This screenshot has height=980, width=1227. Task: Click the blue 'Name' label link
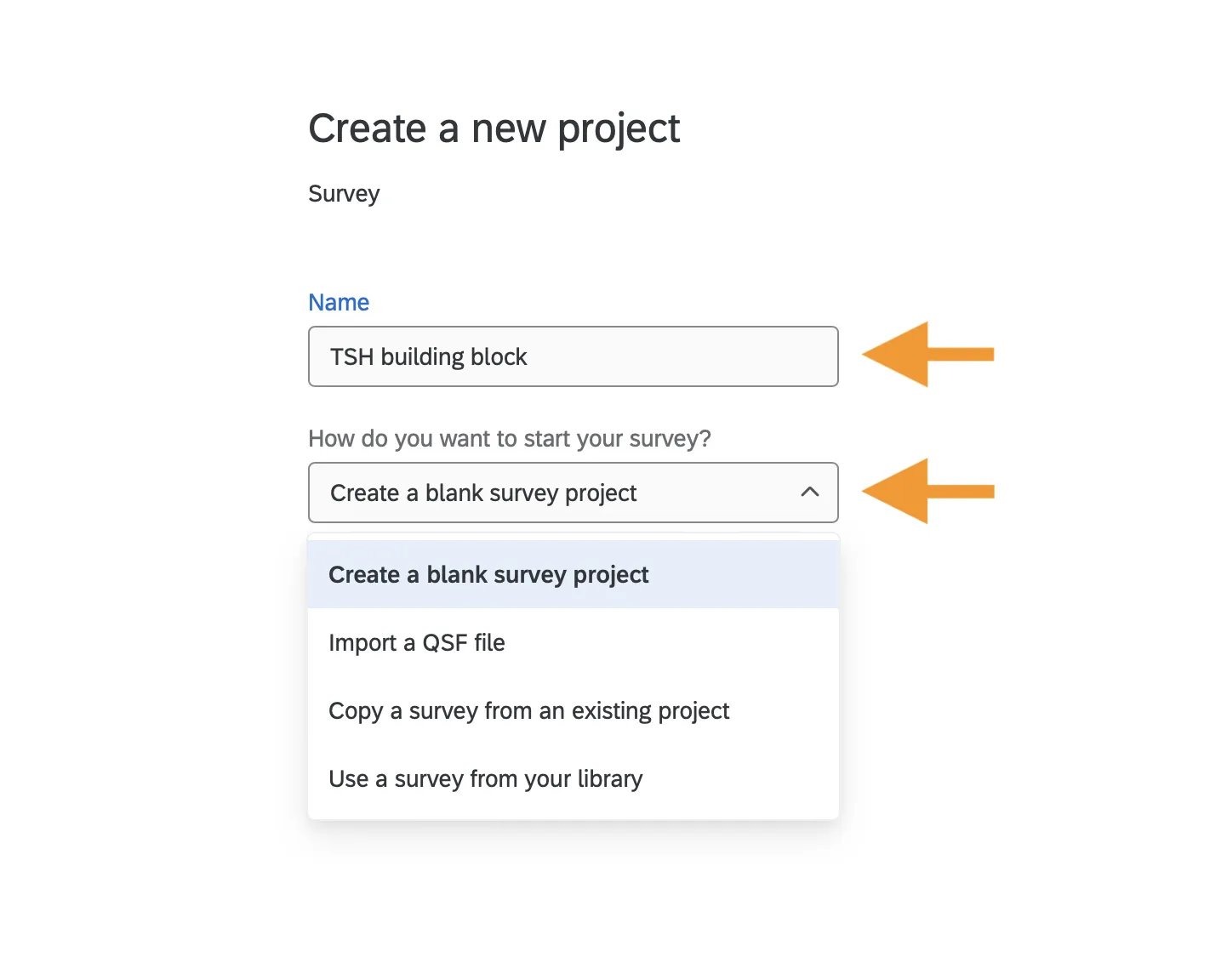coord(339,302)
